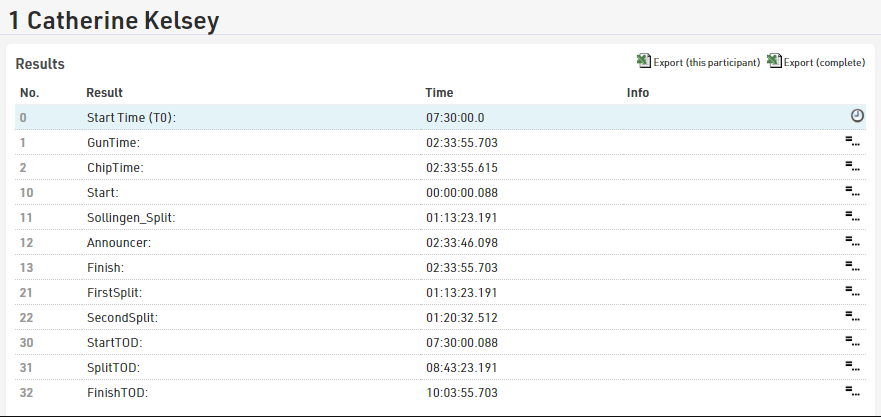This screenshot has height=417, width=881.
Task: Open details icon for Finish row
Action: [x=852, y=267]
